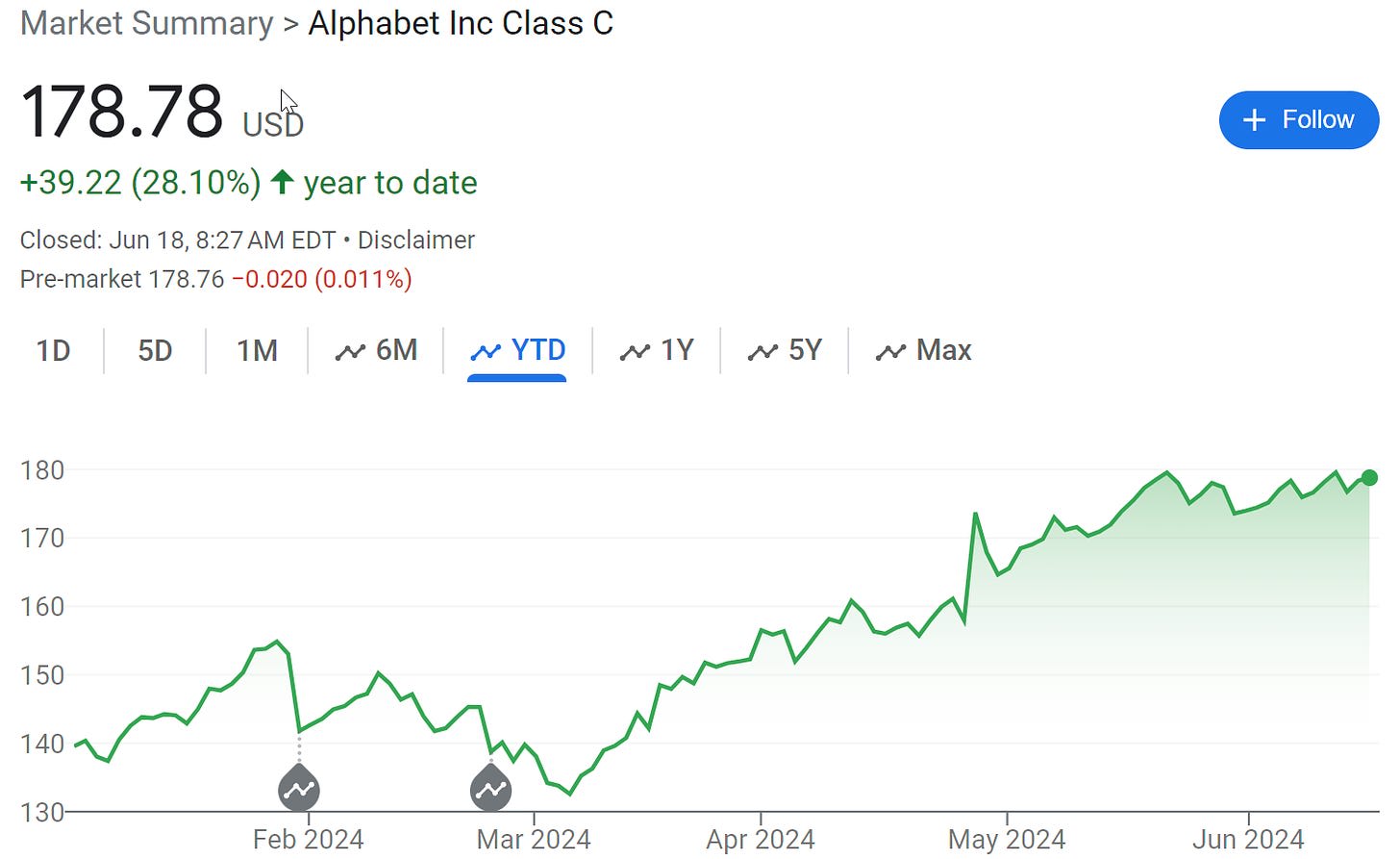Open the 1Y chart range
1400x859 pixels.
(657, 350)
